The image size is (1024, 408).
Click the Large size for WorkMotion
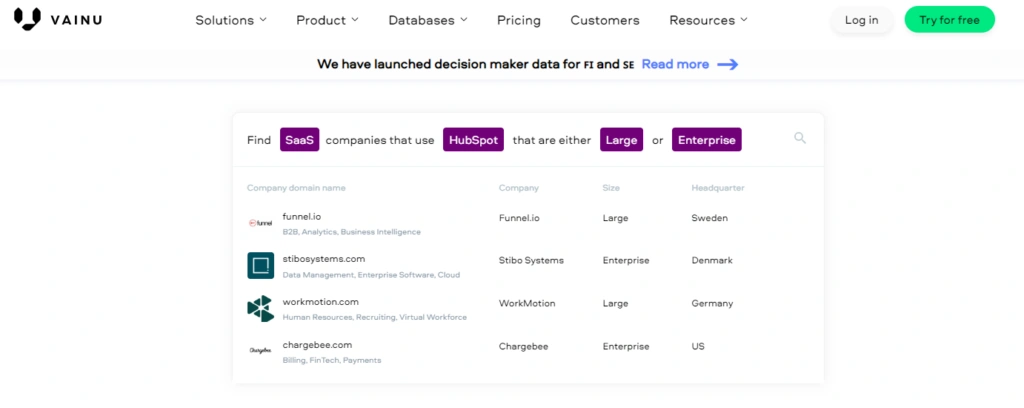pos(615,304)
